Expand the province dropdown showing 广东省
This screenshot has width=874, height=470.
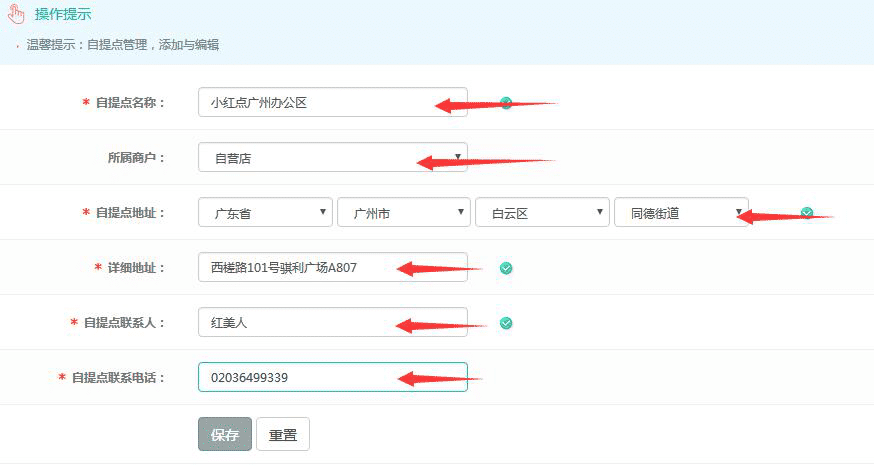(265, 212)
